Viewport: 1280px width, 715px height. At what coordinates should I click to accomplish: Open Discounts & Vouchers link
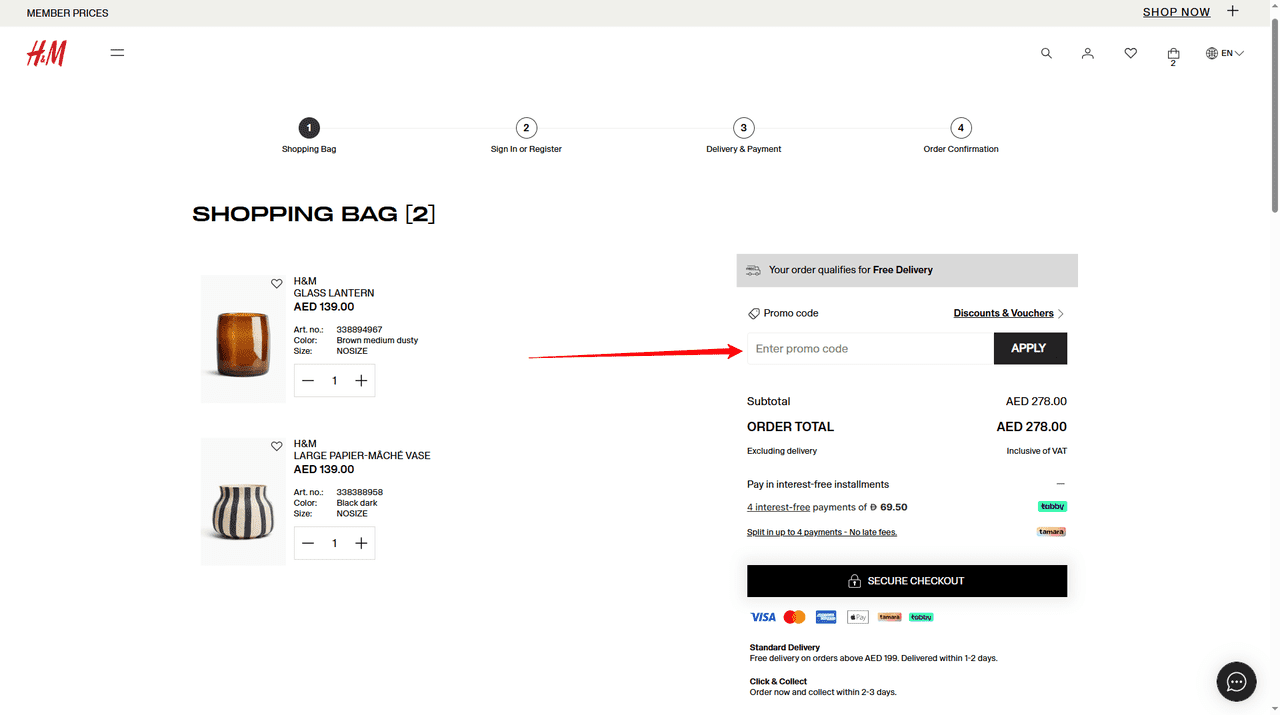point(1003,313)
